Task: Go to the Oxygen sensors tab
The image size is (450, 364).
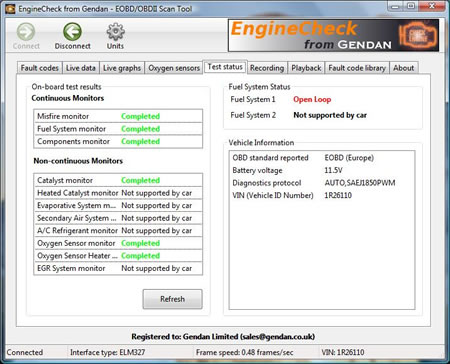Action: click(x=174, y=68)
